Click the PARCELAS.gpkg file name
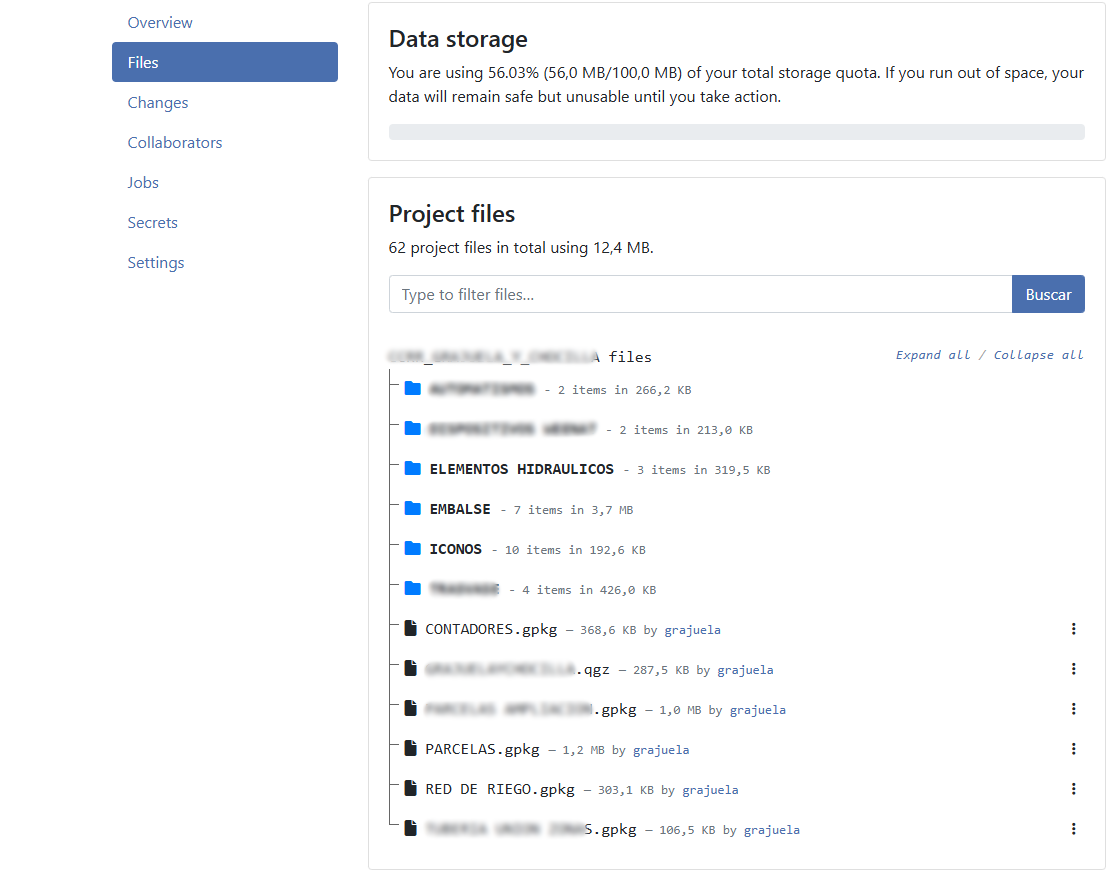 tap(482, 750)
